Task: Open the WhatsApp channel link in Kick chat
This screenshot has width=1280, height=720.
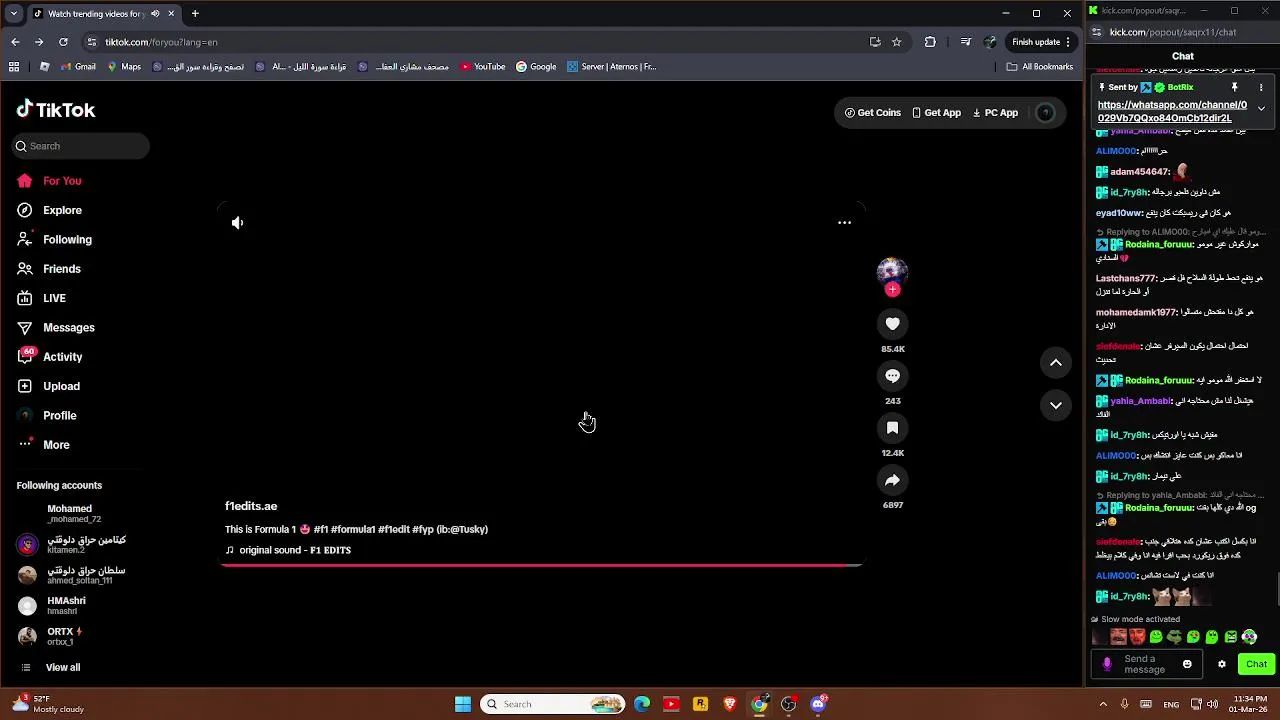Action: [x=1172, y=111]
